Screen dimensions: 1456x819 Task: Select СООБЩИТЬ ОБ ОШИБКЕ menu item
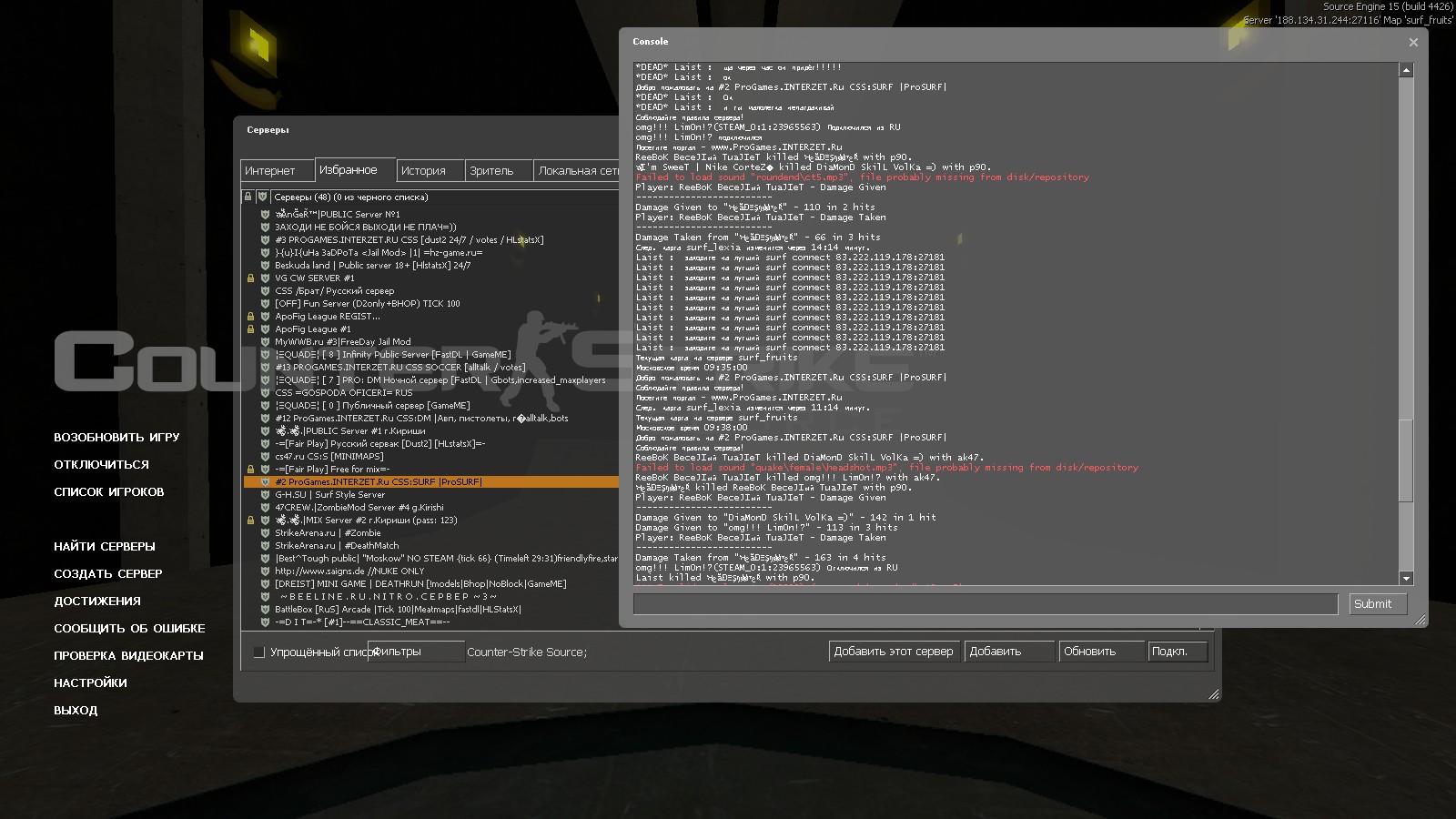click(x=129, y=629)
